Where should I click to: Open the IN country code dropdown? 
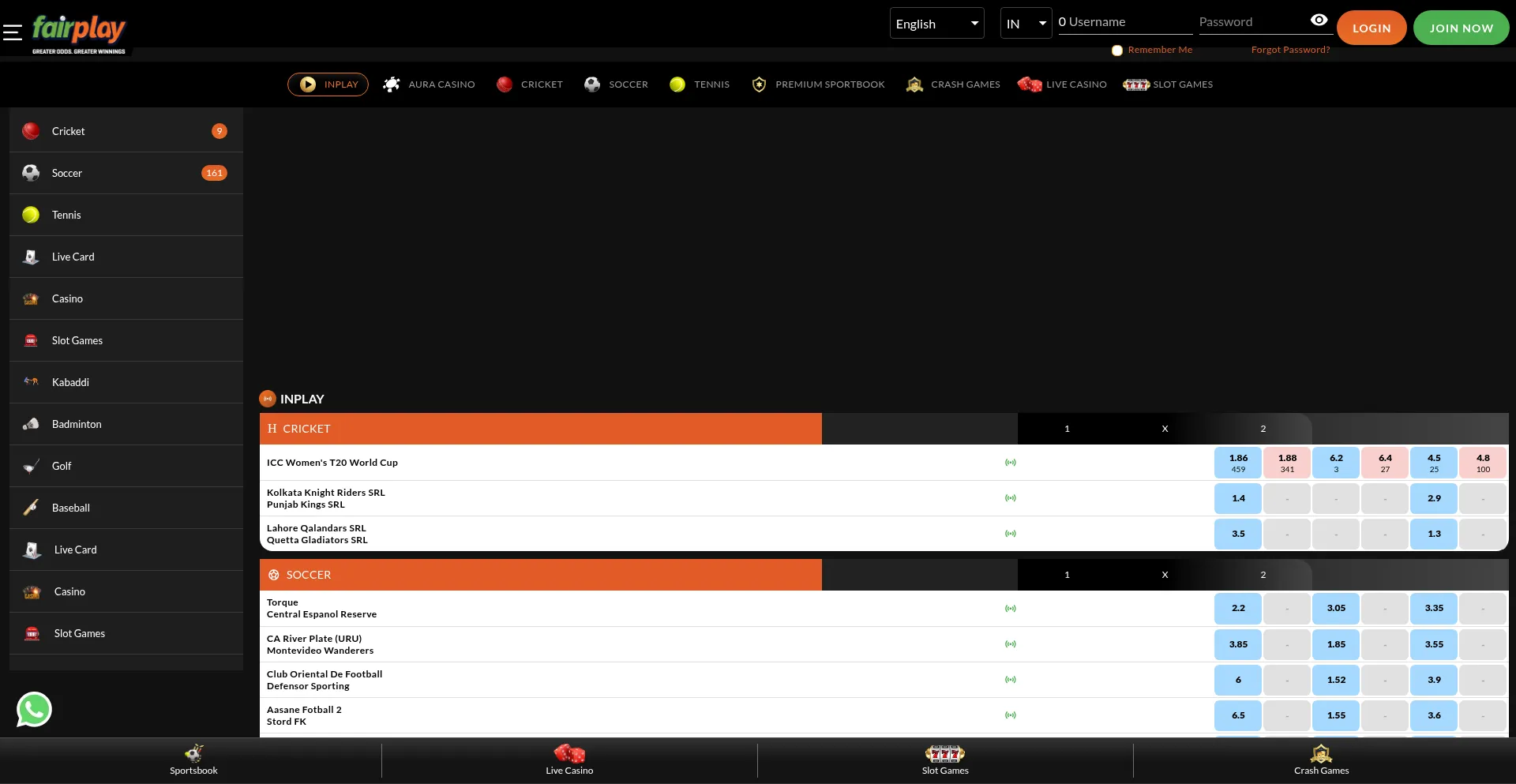point(1026,24)
